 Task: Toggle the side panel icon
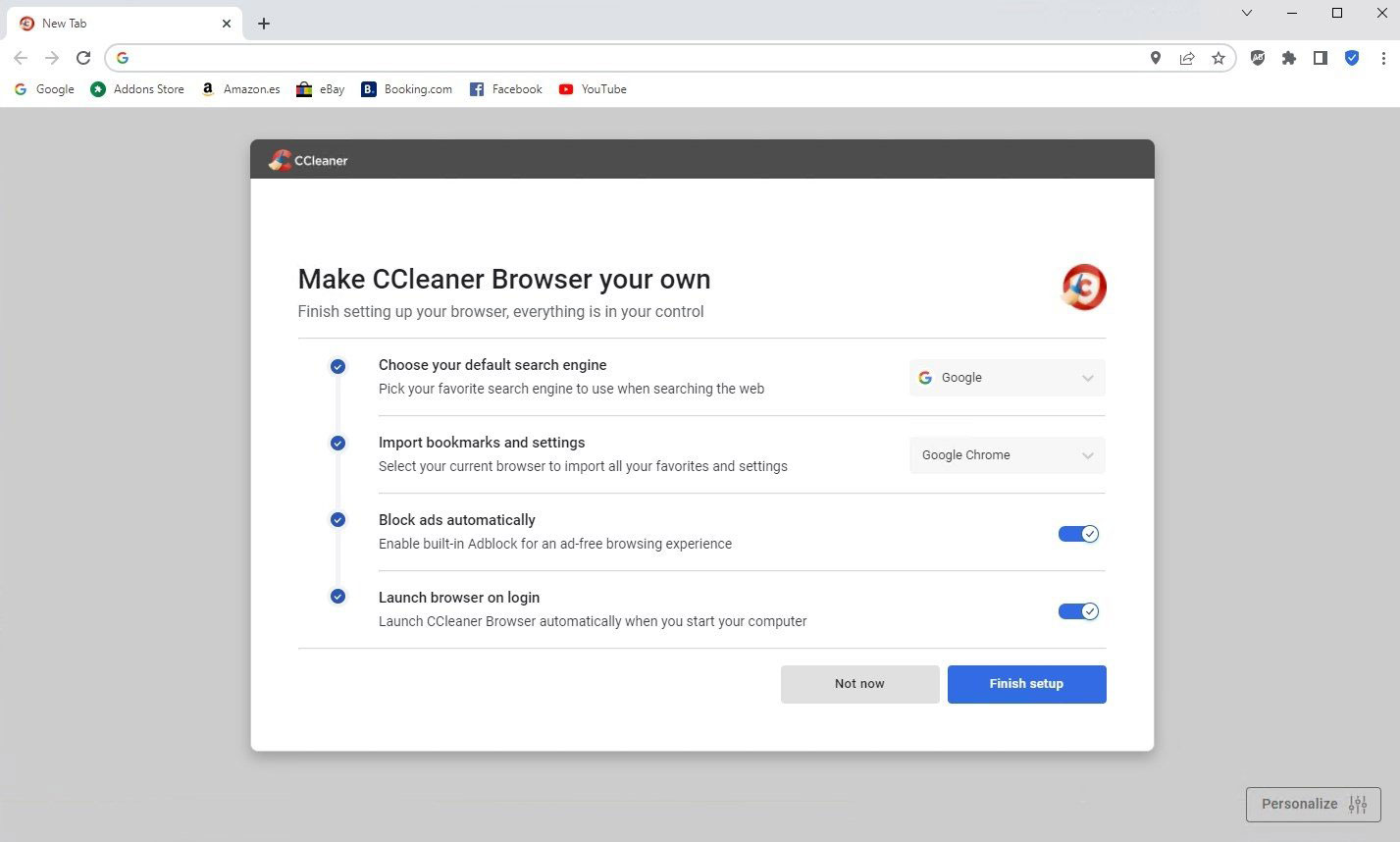click(x=1321, y=58)
